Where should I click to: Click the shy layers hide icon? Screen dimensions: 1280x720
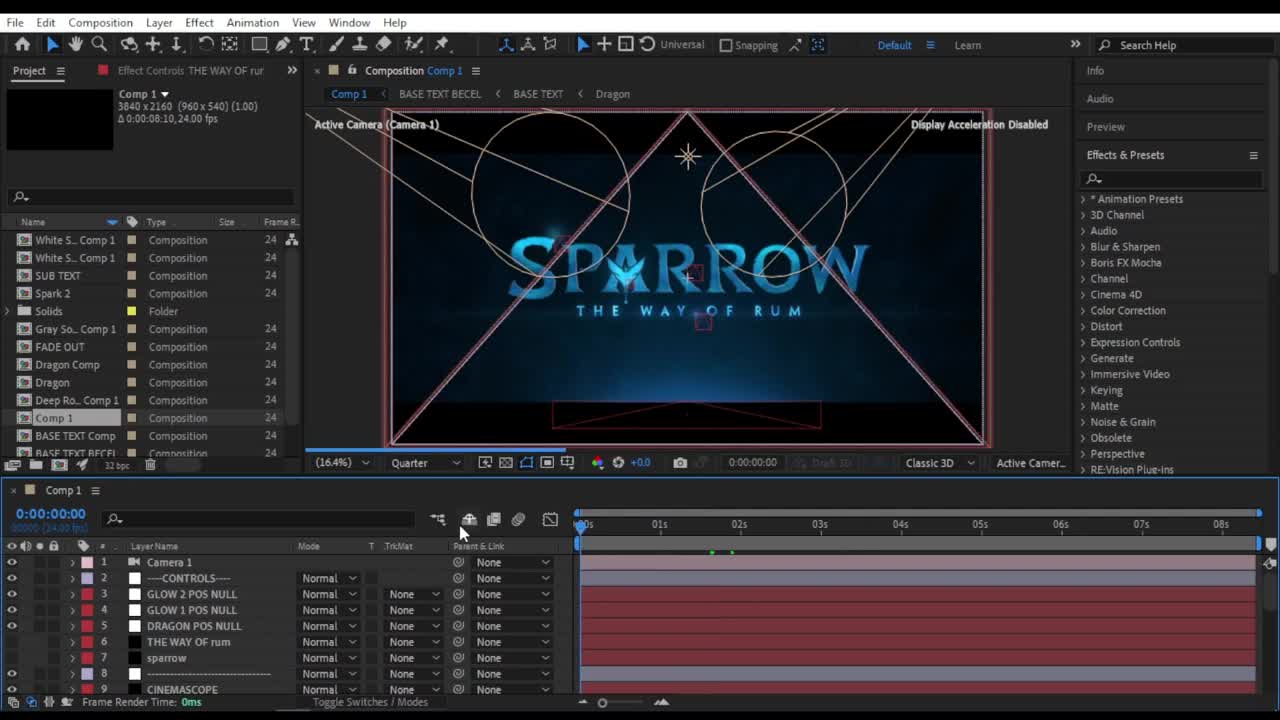(469, 519)
